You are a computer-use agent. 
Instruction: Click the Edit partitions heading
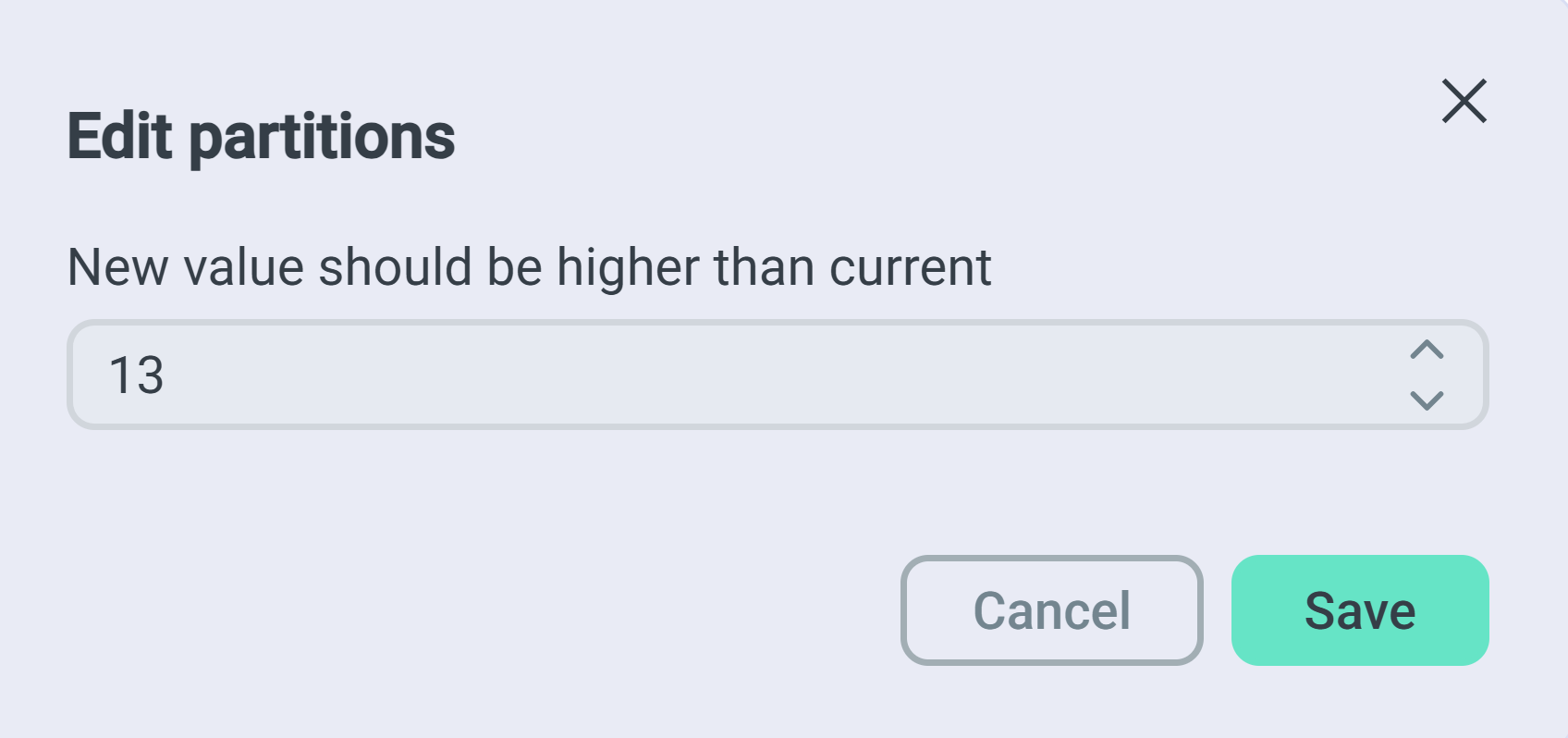click(x=261, y=137)
